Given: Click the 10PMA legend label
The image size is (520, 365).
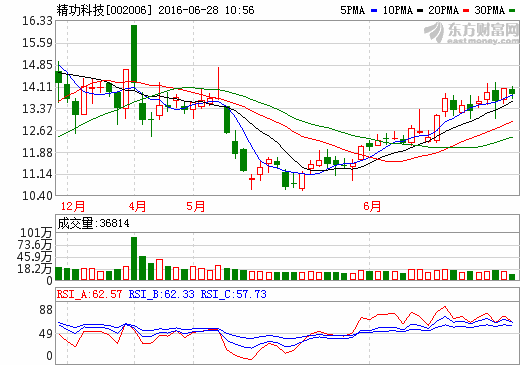Looking at the screenshot, I should pyautogui.click(x=397, y=10).
